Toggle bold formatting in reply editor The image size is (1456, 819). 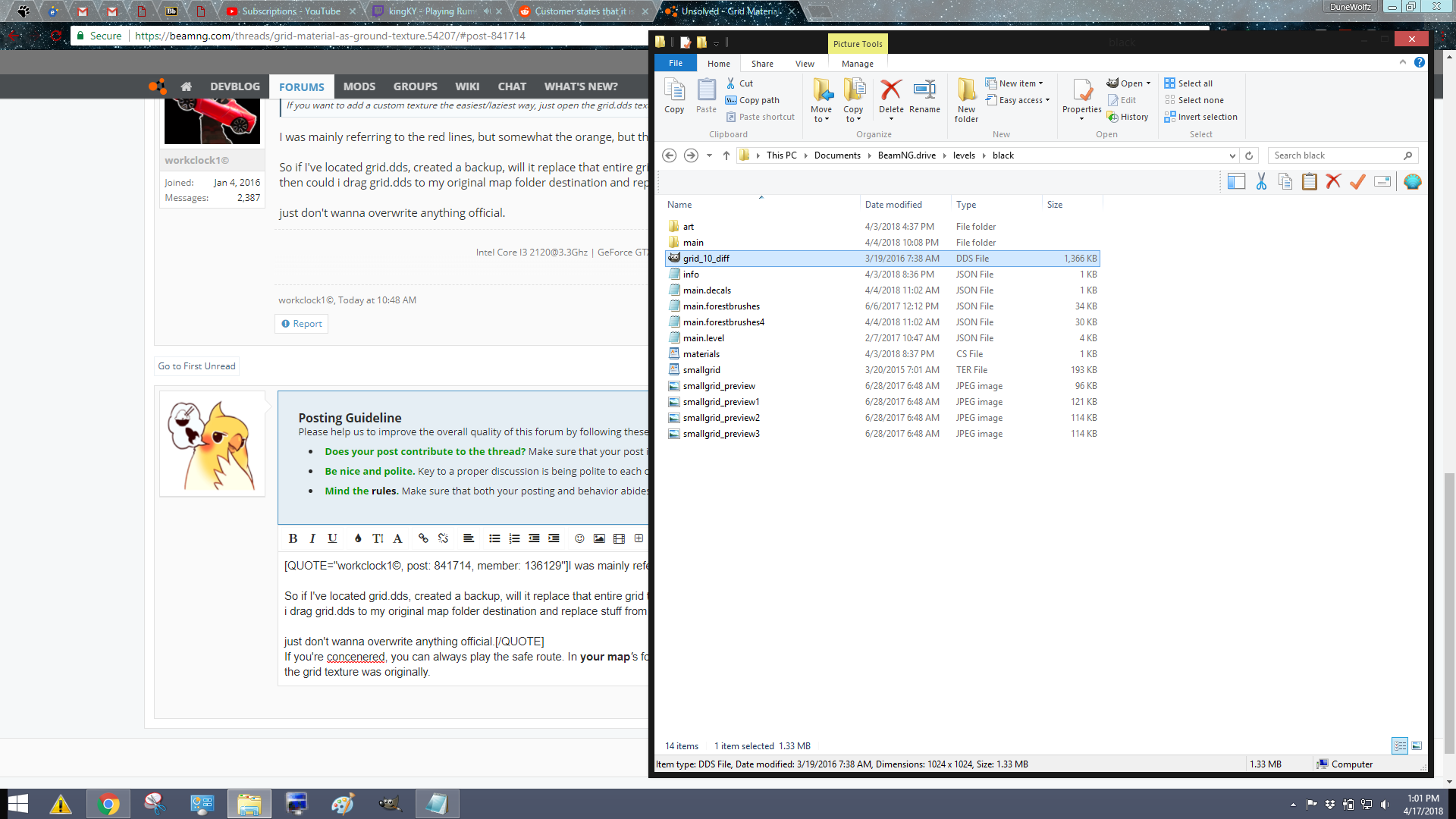click(293, 538)
